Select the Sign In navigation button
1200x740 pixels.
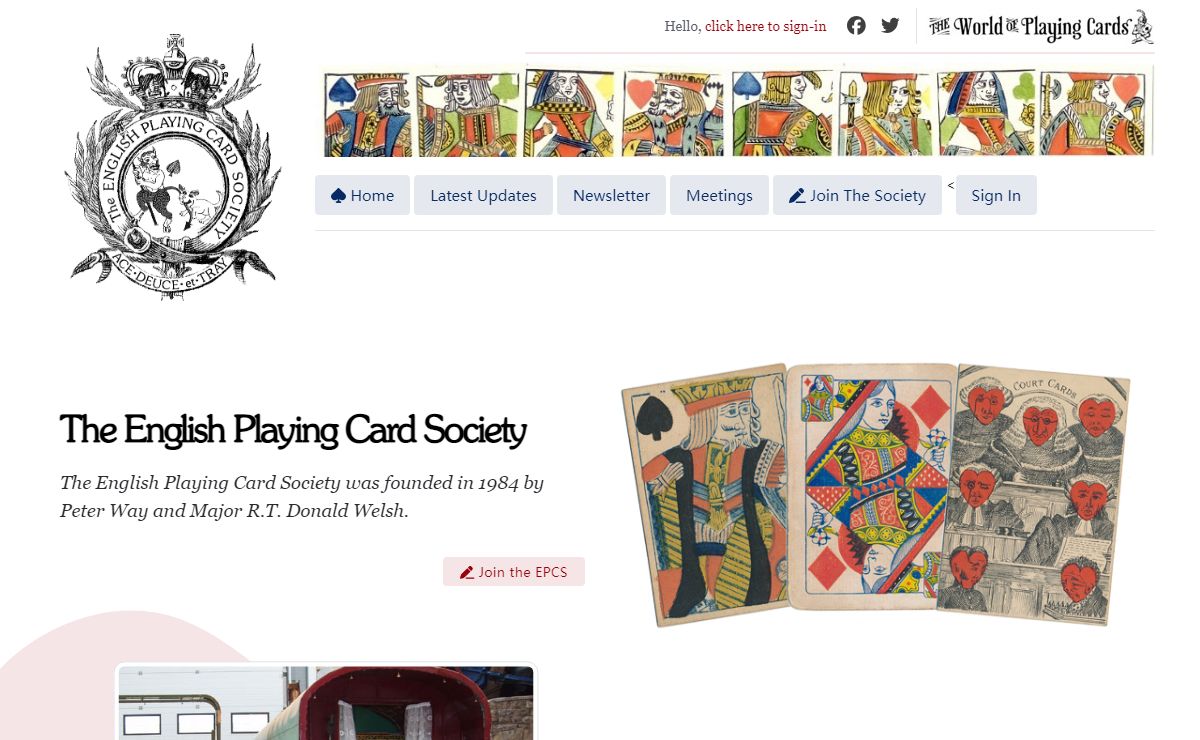[x=996, y=195]
